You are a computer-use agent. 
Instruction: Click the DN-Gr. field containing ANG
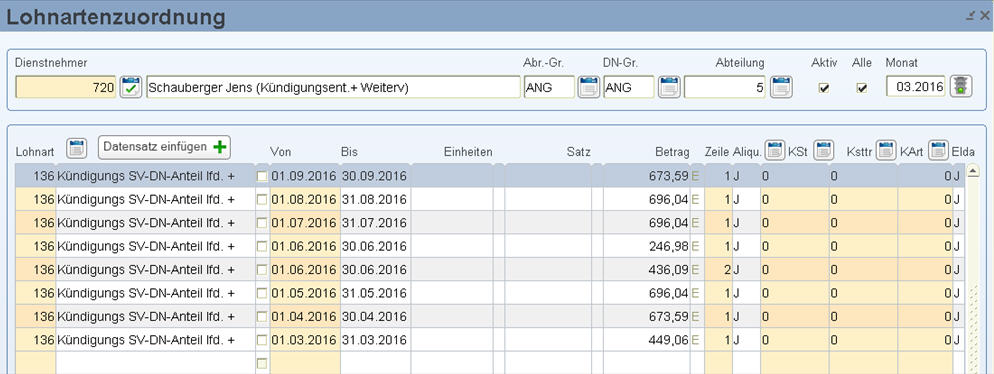tap(629, 87)
